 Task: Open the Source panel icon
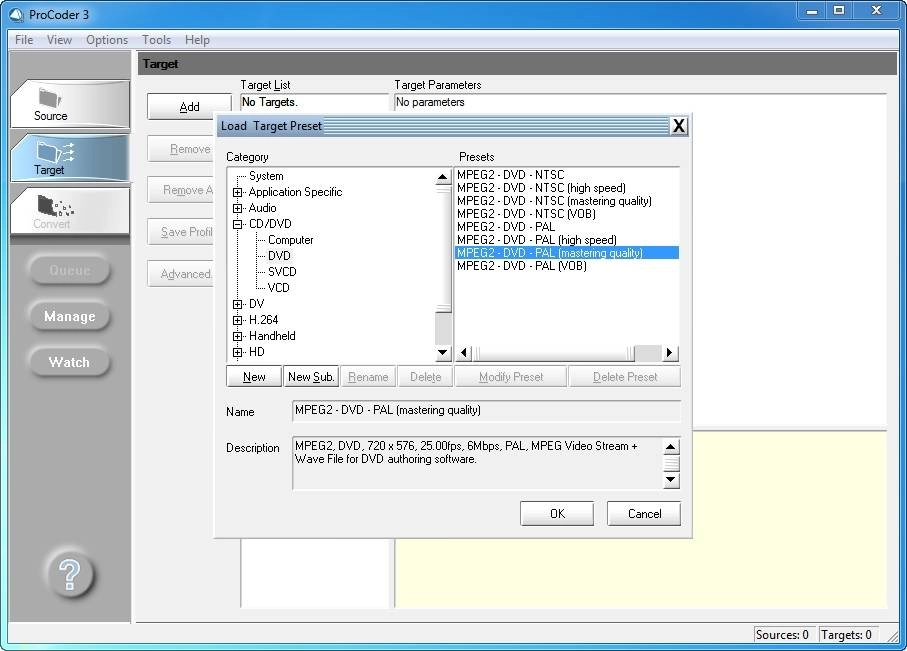coord(70,104)
